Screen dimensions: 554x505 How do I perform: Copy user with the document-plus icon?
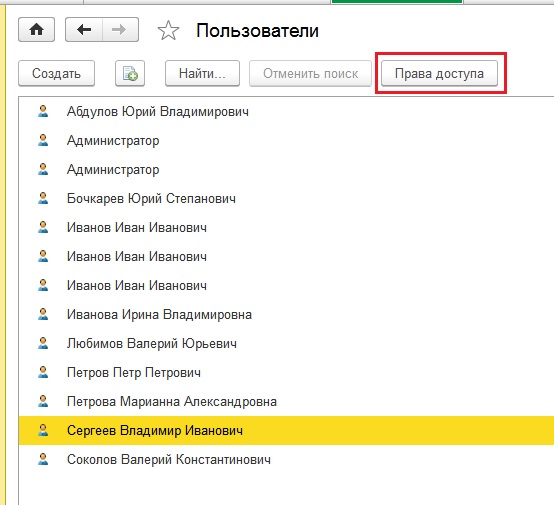coord(130,74)
